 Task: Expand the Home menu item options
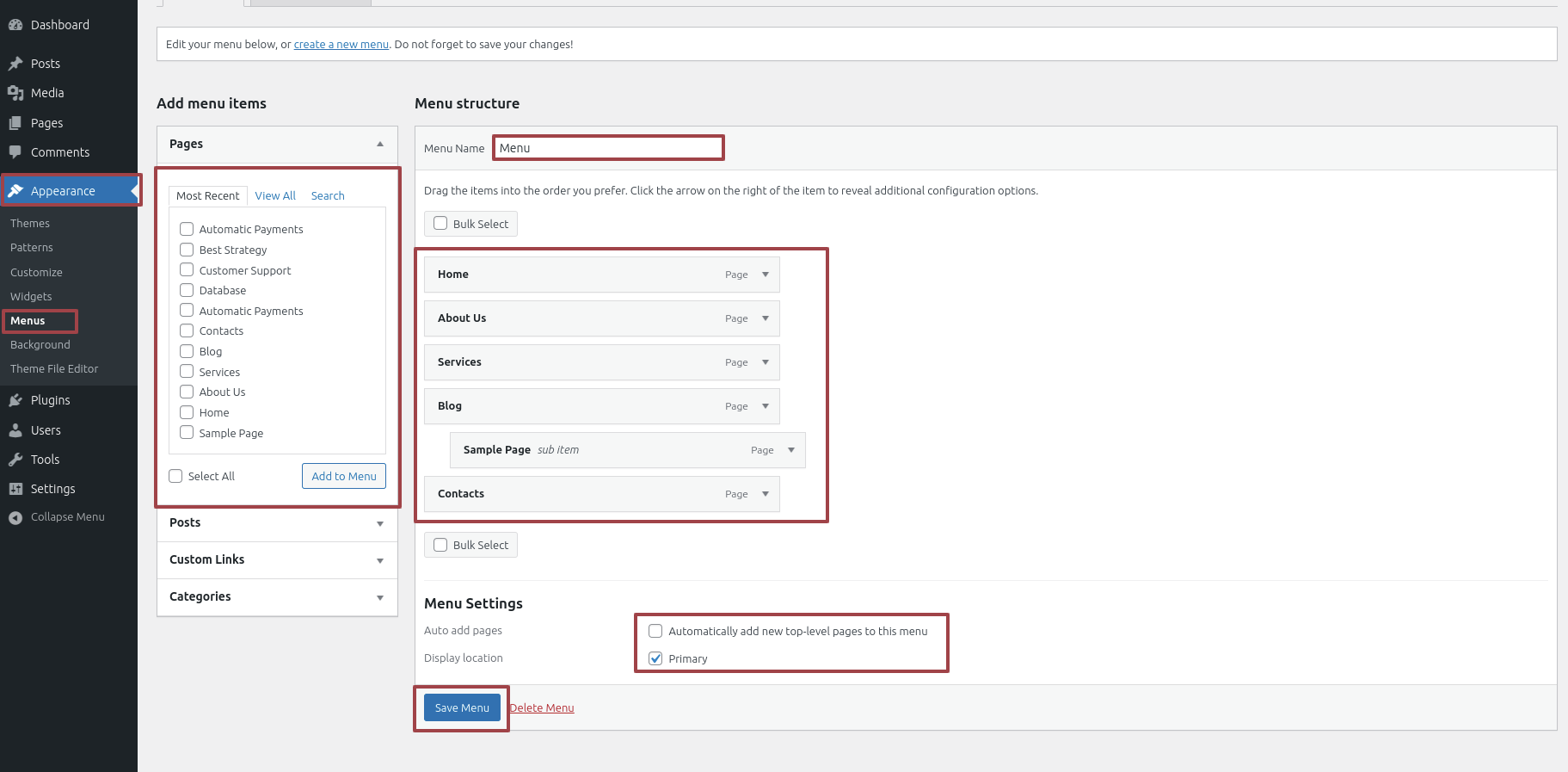tap(766, 275)
